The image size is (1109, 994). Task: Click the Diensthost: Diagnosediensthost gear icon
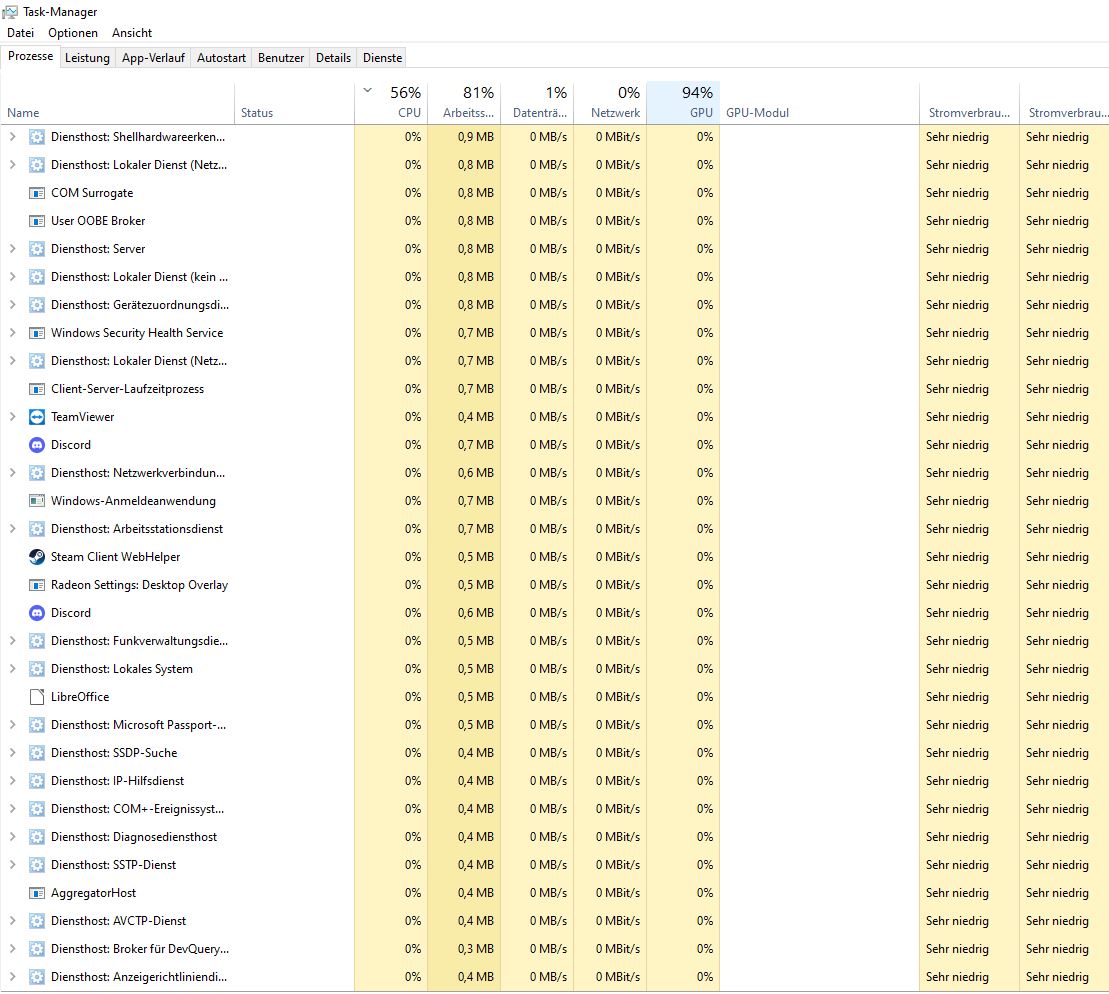37,837
